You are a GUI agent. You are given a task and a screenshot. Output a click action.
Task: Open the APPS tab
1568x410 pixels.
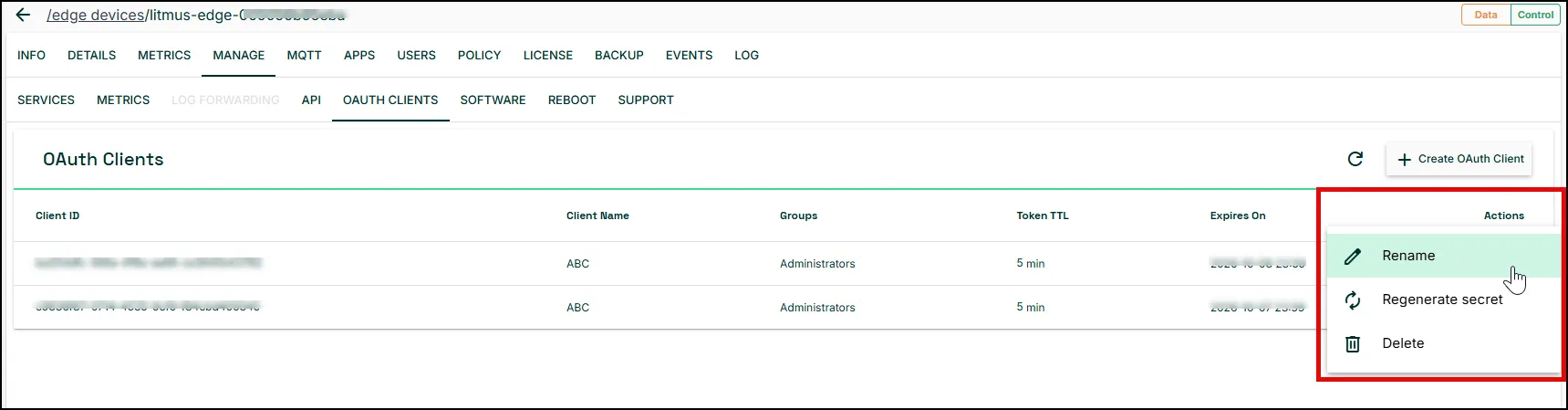[359, 55]
